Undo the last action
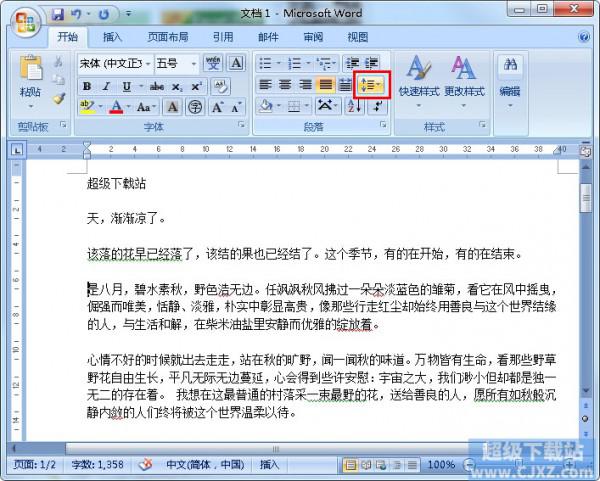The width and height of the screenshot is (600, 481). tap(76, 15)
